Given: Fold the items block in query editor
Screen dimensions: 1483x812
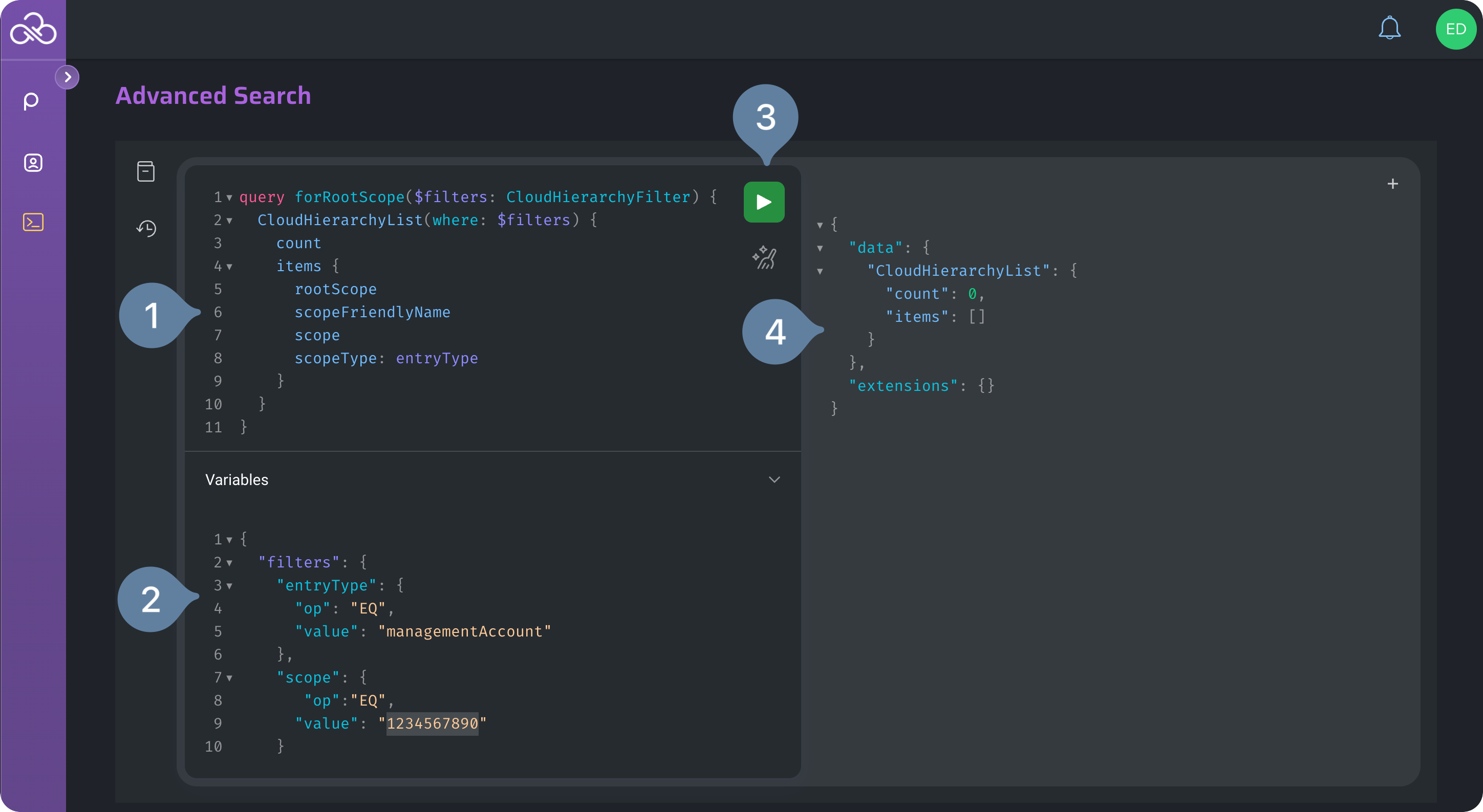Looking at the screenshot, I should click(229, 267).
